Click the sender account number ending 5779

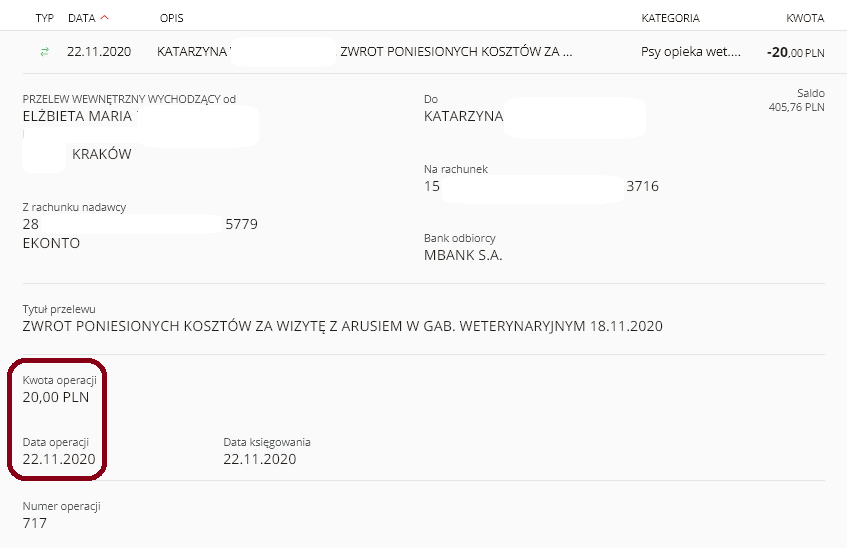pyautogui.click(x=140, y=224)
